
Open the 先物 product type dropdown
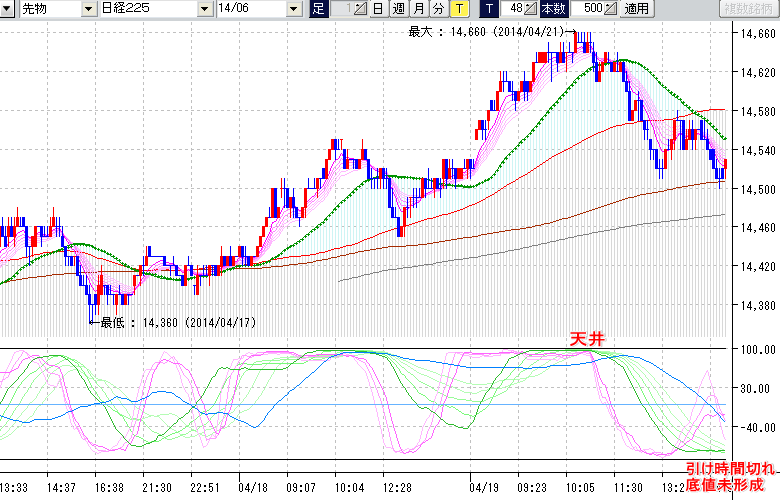pos(89,9)
